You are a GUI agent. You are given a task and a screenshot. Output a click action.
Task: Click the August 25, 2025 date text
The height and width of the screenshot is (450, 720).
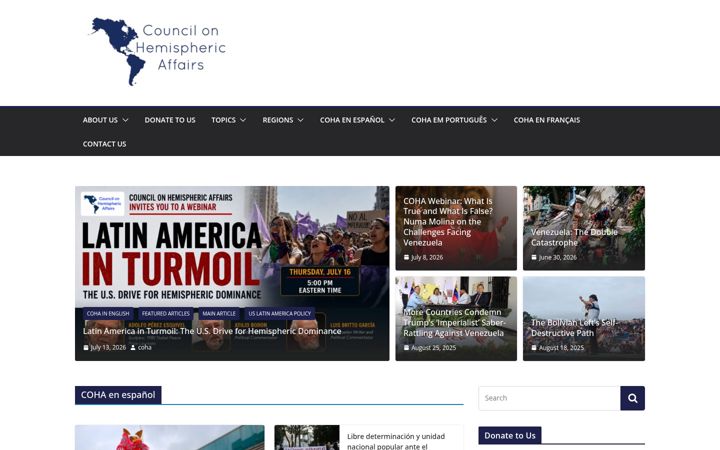click(433, 348)
